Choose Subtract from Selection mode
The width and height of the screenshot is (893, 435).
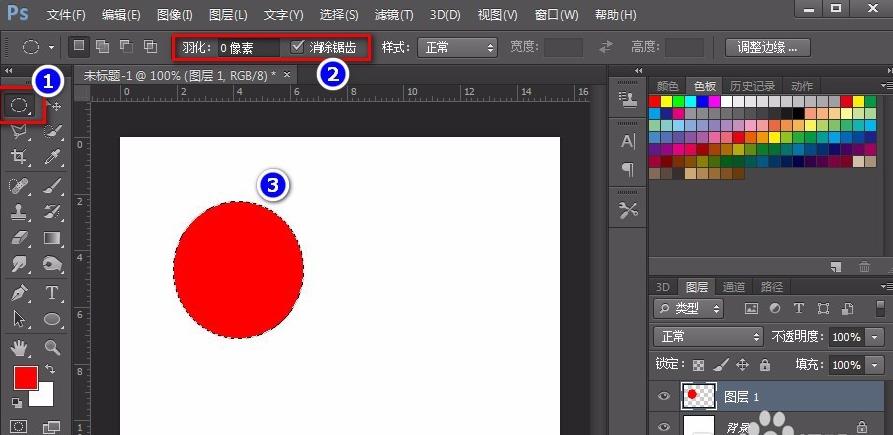[x=126, y=47]
